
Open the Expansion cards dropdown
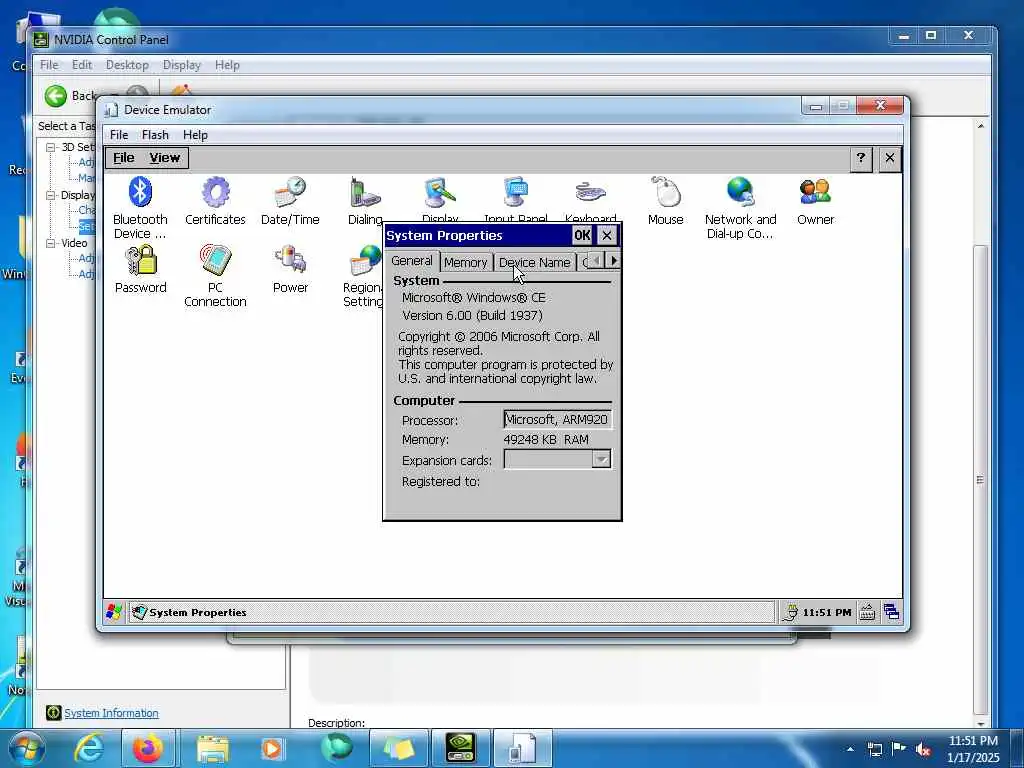(601, 460)
